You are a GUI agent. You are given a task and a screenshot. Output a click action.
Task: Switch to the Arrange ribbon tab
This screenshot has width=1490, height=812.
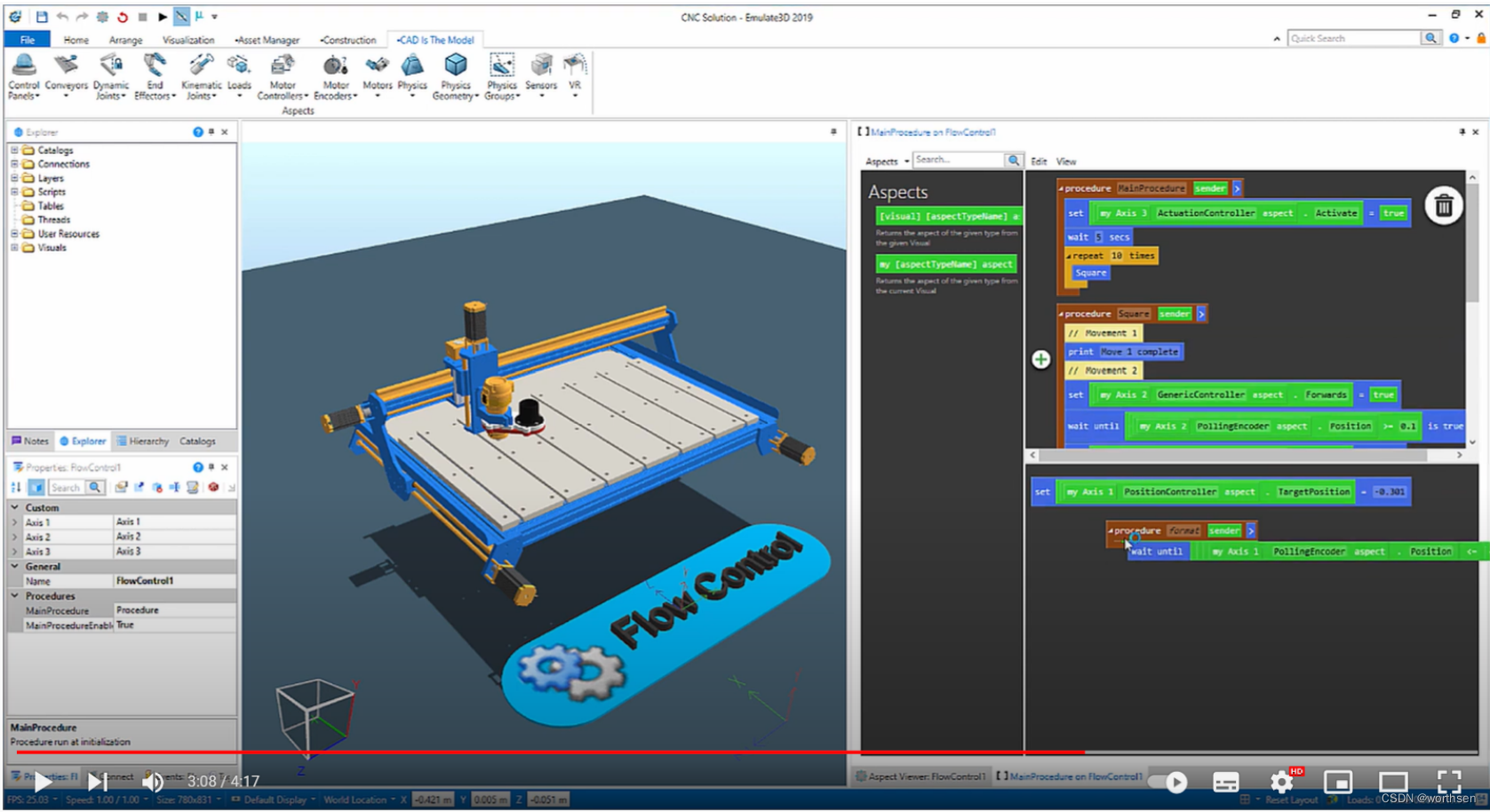point(125,40)
